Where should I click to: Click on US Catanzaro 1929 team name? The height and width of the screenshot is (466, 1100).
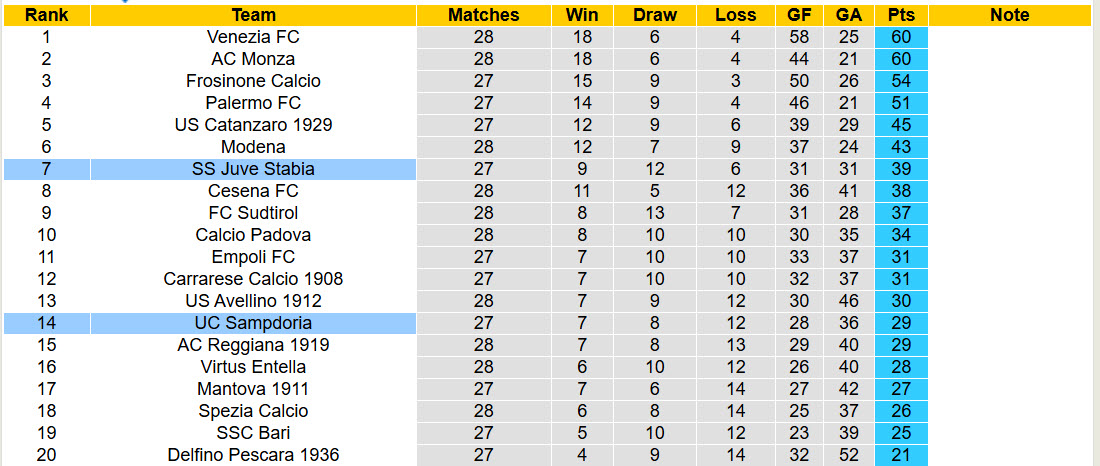[x=253, y=125]
